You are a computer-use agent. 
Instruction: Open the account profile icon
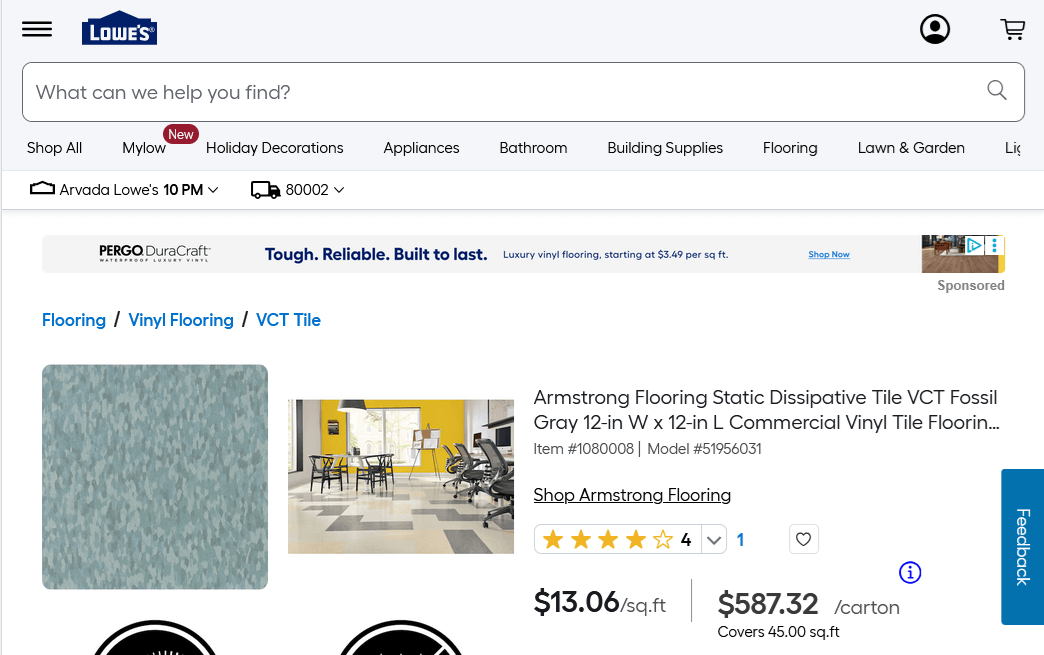(x=935, y=29)
